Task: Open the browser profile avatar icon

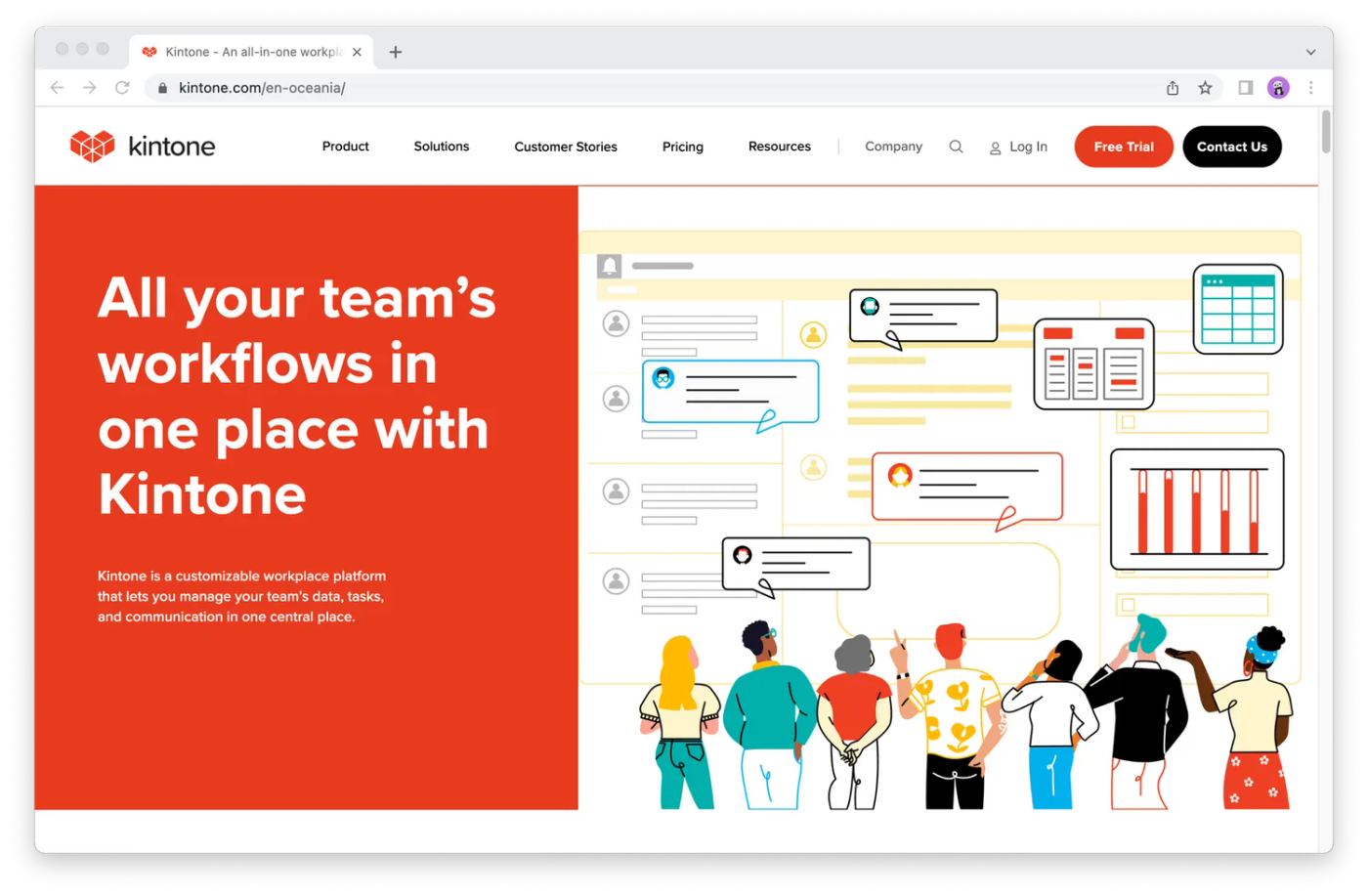Action: [1278, 87]
